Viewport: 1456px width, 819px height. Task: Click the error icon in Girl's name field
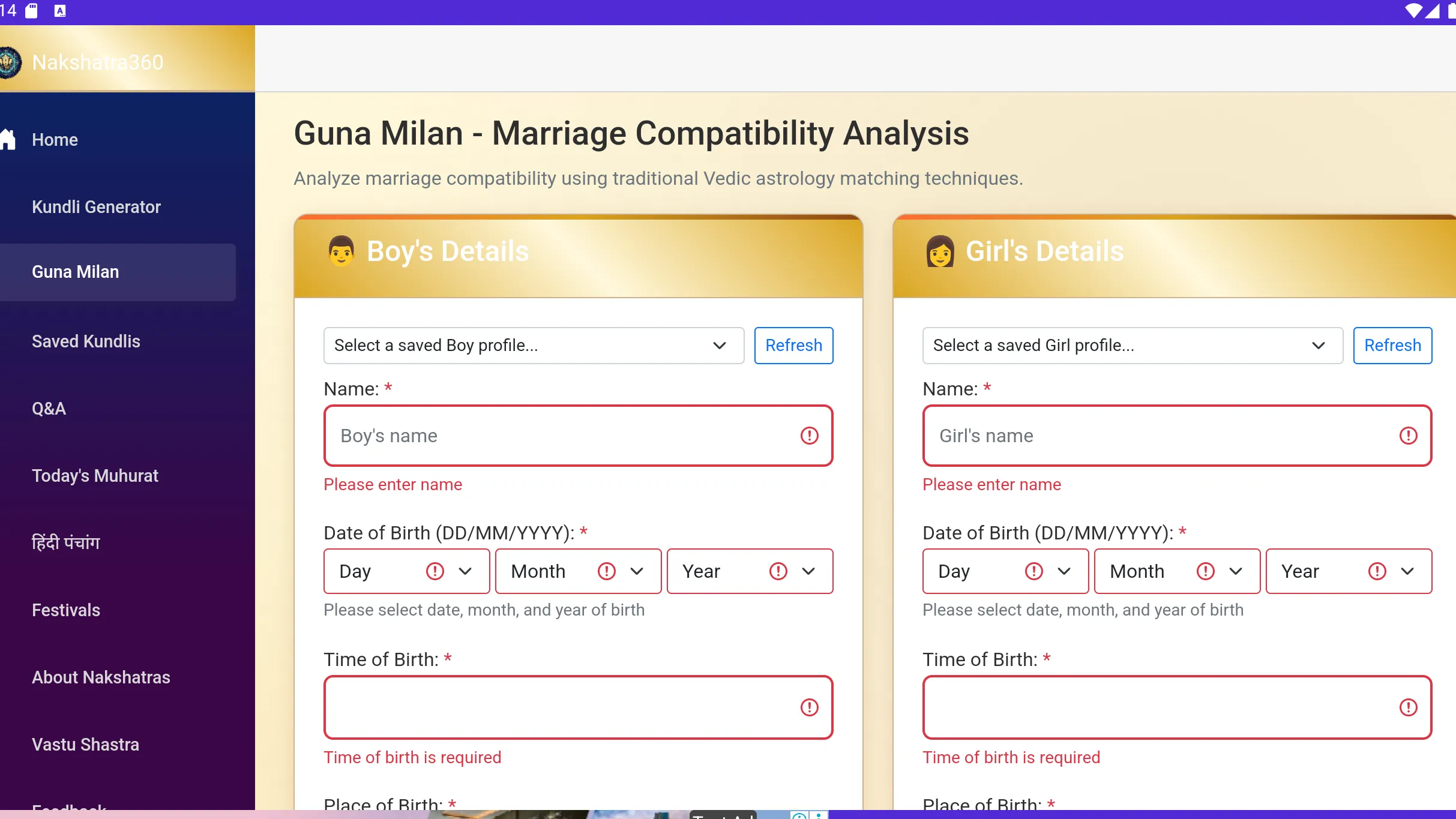pos(1409,436)
